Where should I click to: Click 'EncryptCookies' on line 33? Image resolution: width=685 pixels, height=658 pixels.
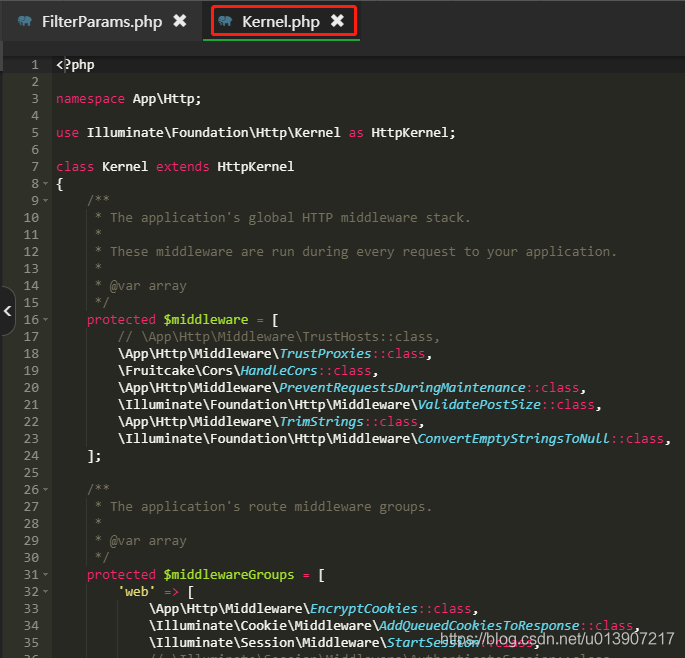pos(363,609)
